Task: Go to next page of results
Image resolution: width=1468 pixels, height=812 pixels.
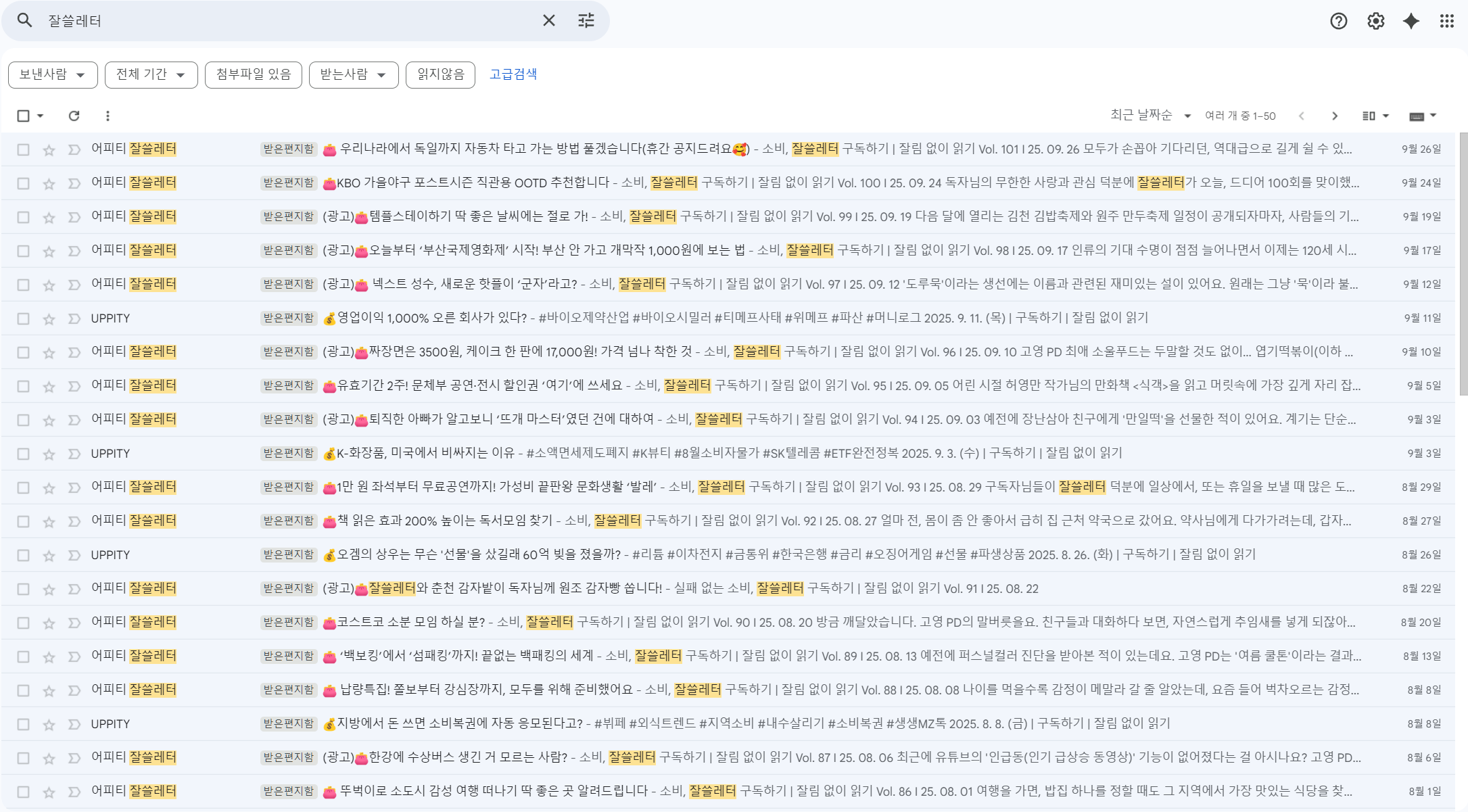Action: tap(1334, 116)
